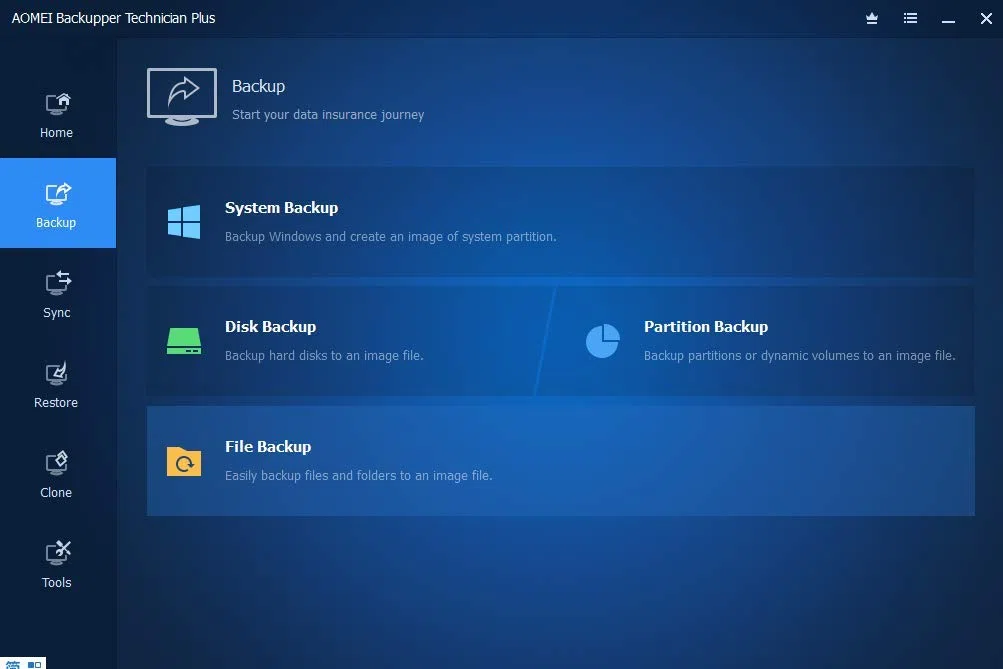Switch to the Clone section
1003x669 pixels.
click(x=57, y=473)
